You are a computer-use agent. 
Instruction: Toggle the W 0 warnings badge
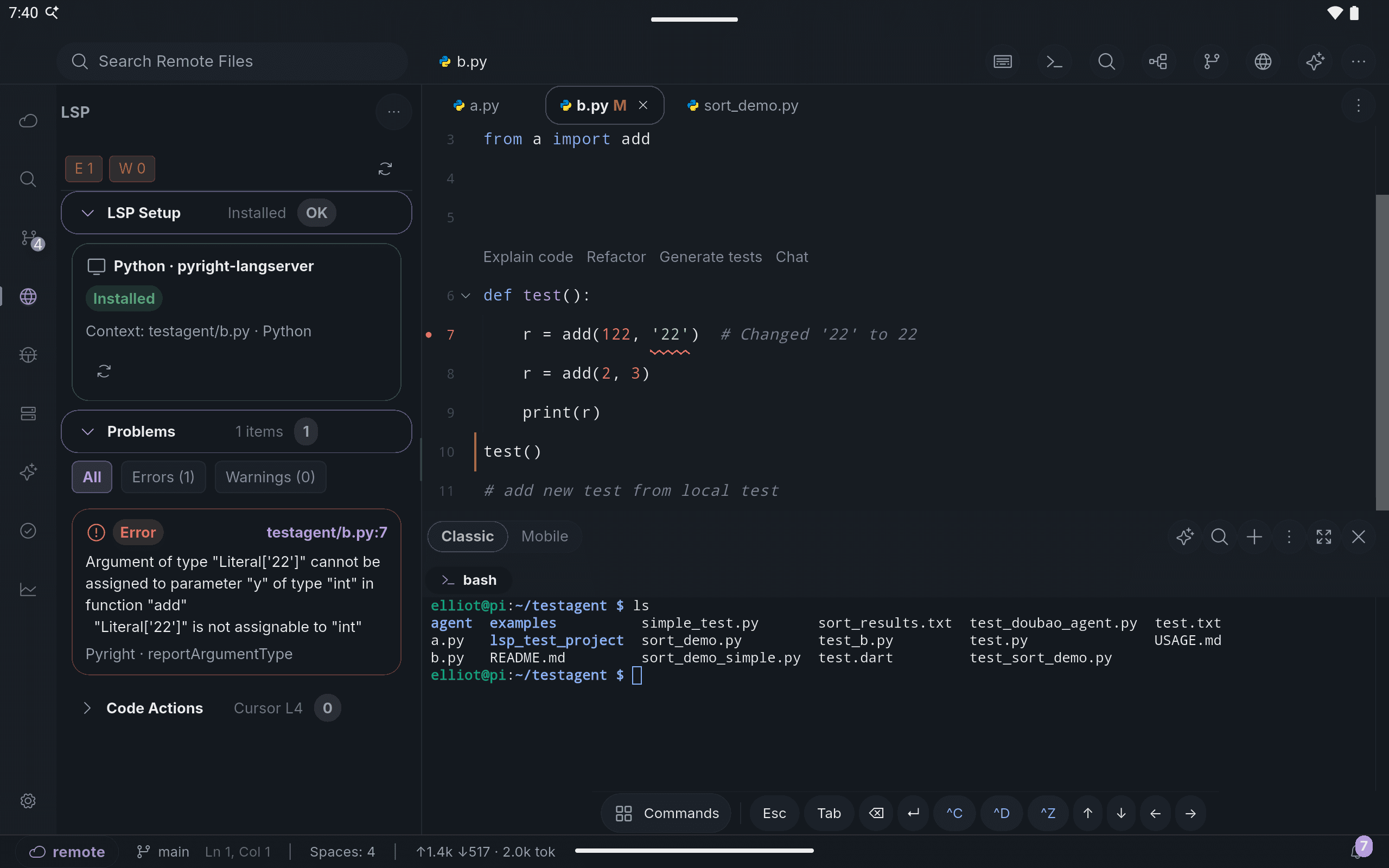point(132,169)
